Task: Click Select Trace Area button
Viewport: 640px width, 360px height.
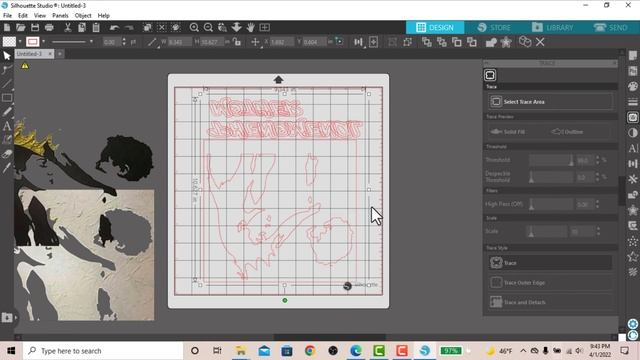Action: (x=550, y=102)
